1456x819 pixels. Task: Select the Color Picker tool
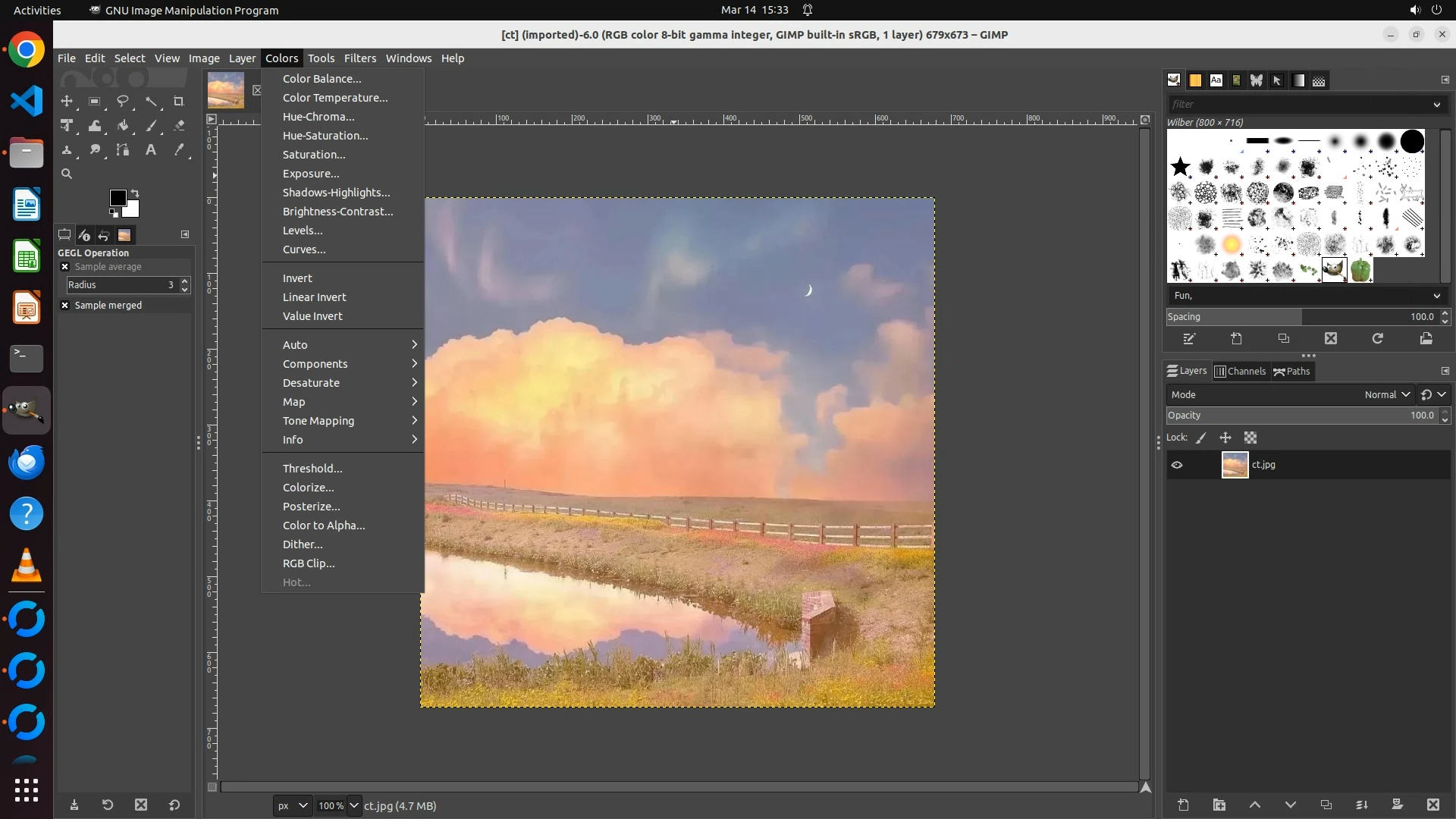tap(179, 150)
